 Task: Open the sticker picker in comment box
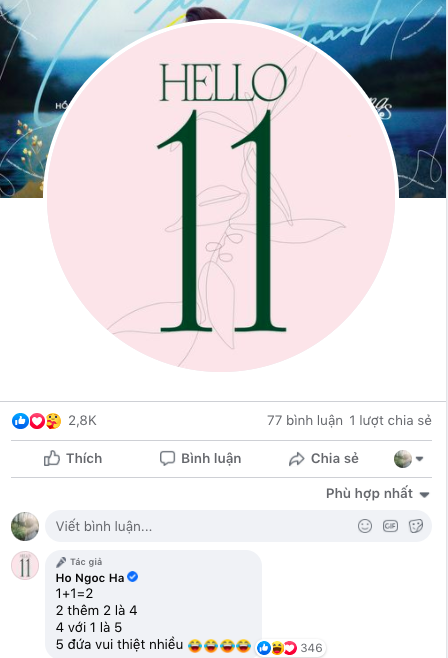pyautogui.click(x=416, y=526)
